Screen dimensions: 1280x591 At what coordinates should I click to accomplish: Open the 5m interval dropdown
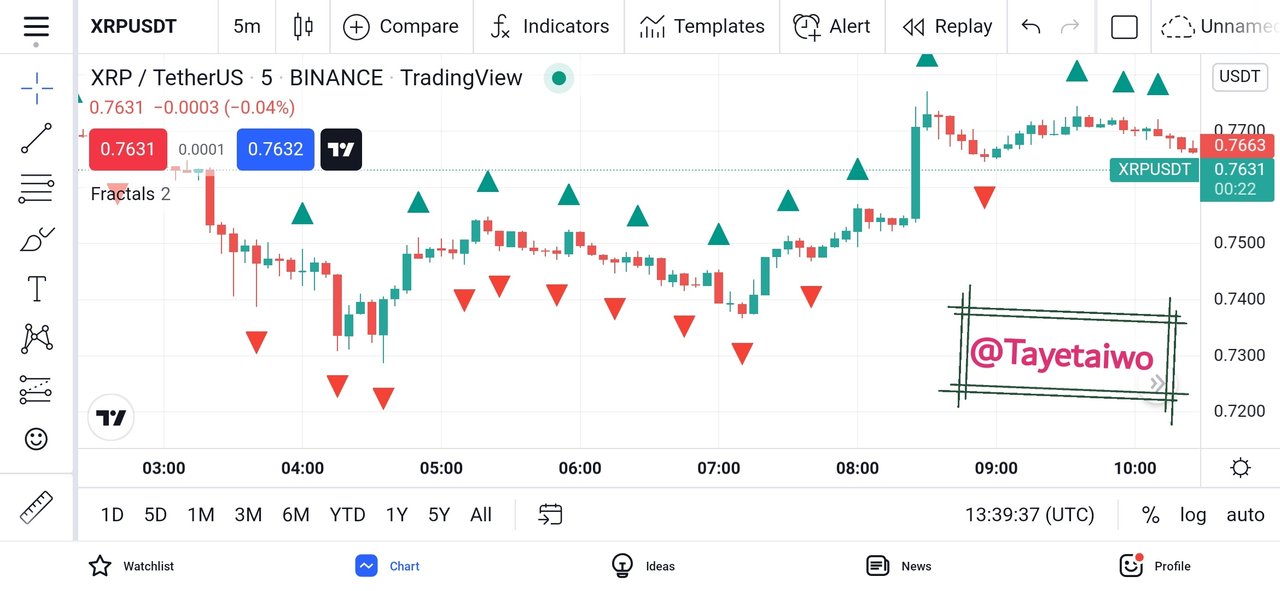247,26
